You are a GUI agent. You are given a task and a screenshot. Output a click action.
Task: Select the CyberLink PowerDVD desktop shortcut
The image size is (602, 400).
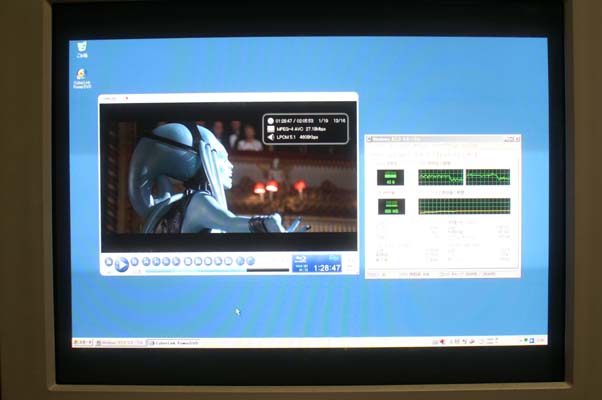(x=82, y=79)
